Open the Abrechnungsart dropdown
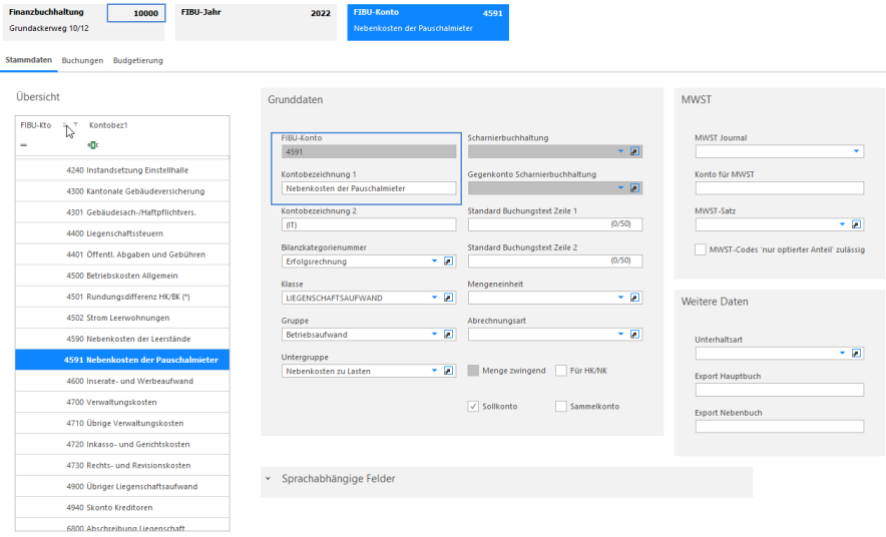The image size is (886, 537). [620, 334]
